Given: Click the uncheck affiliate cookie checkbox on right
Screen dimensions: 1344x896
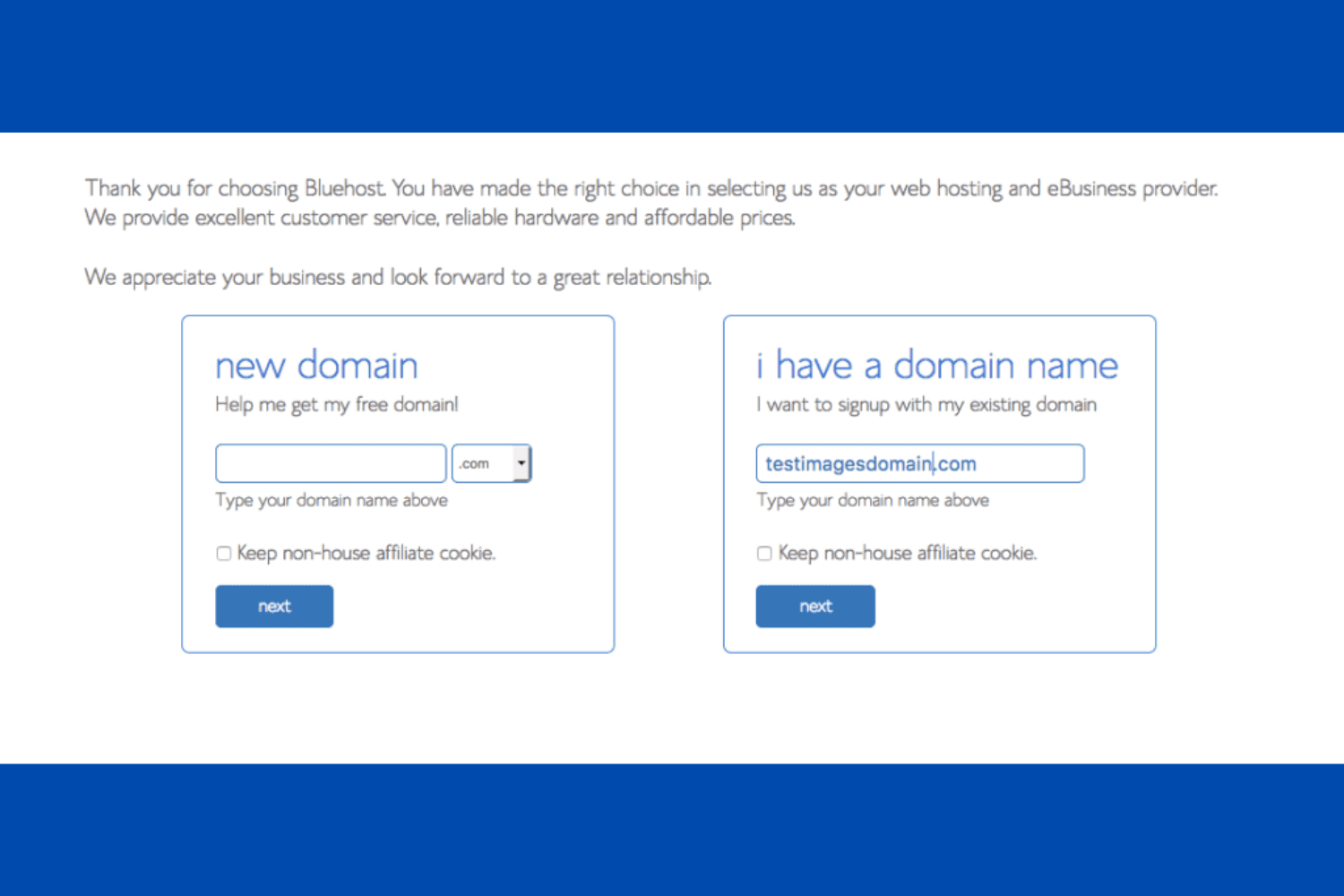Looking at the screenshot, I should click(x=764, y=553).
